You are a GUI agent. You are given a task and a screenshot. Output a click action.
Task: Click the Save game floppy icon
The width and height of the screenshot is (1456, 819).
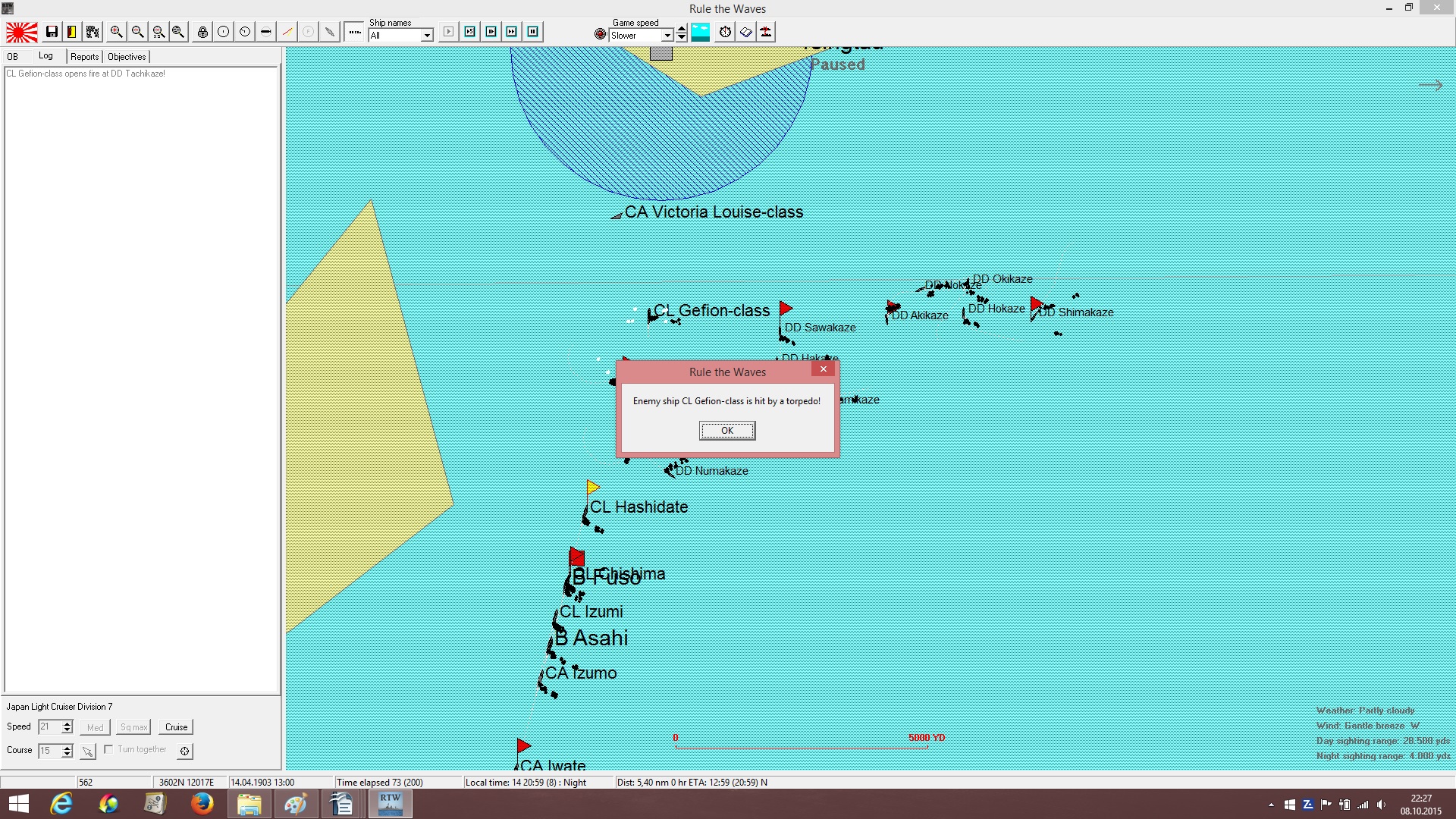52,32
